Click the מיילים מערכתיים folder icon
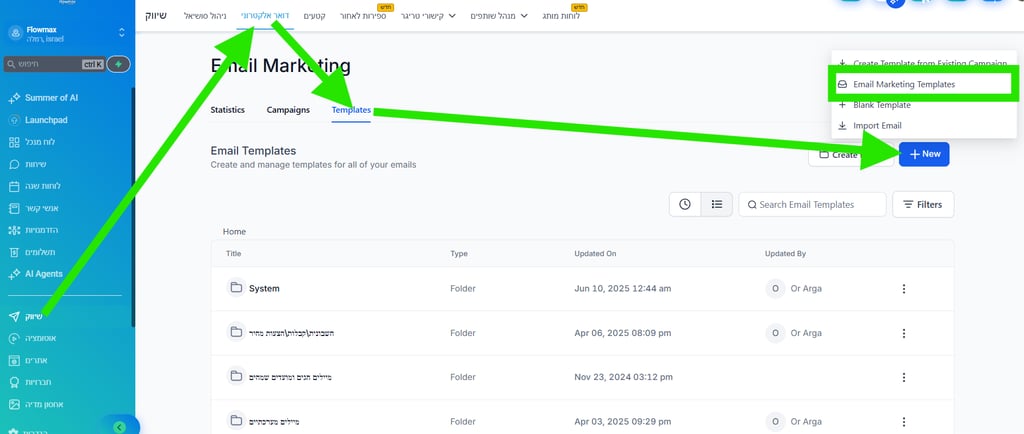 [x=236, y=421]
